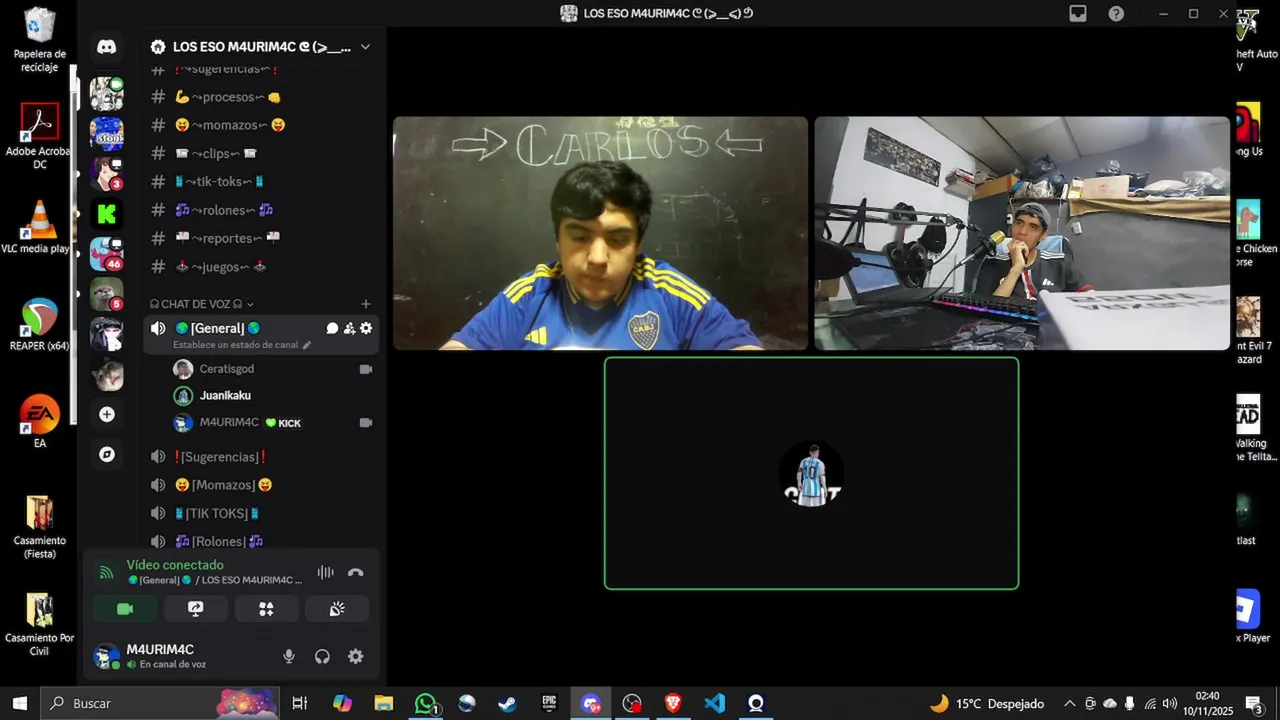Open Discover servers compass icon
The image size is (1280, 720).
click(x=107, y=454)
